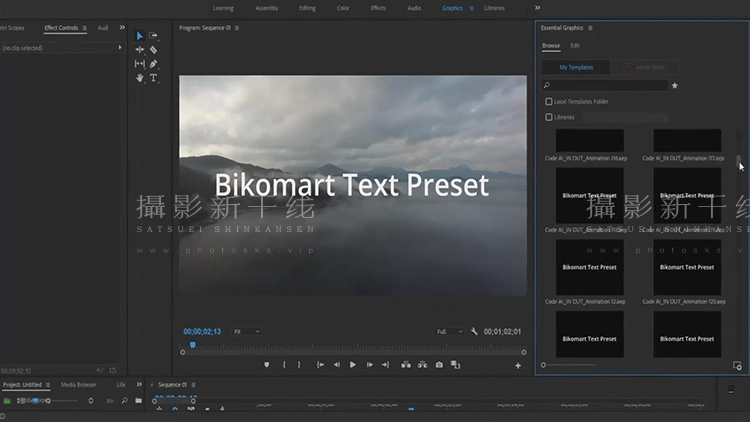Open the Program Sequence 01 panel menu

point(237,28)
